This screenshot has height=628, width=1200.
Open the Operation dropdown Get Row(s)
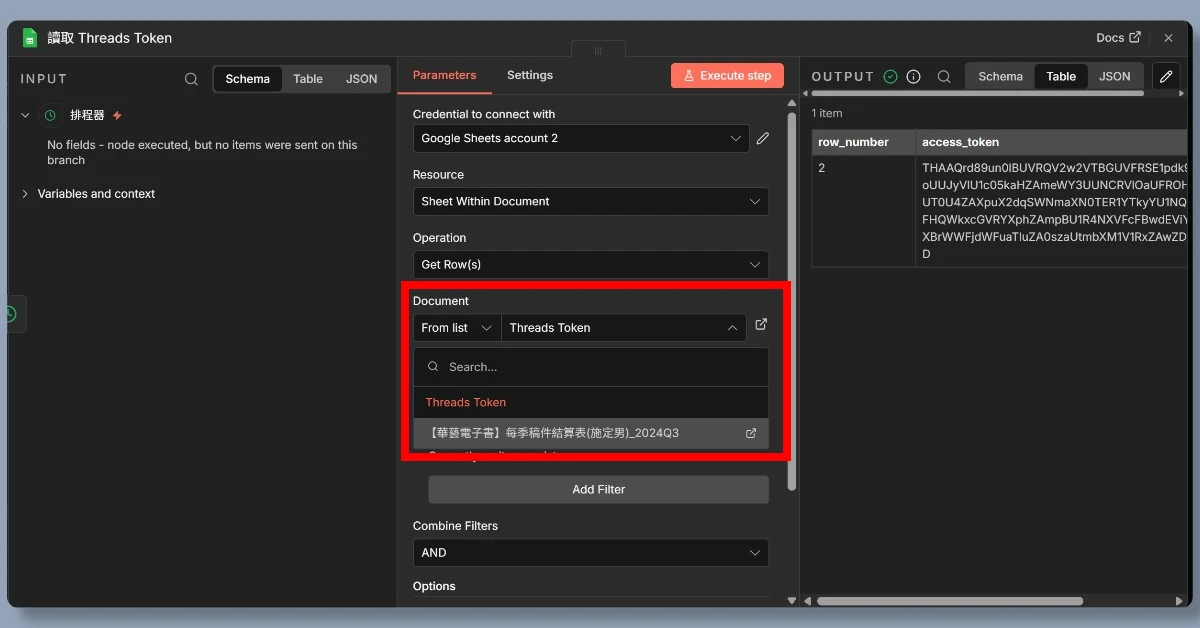pyautogui.click(x=590, y=264)
